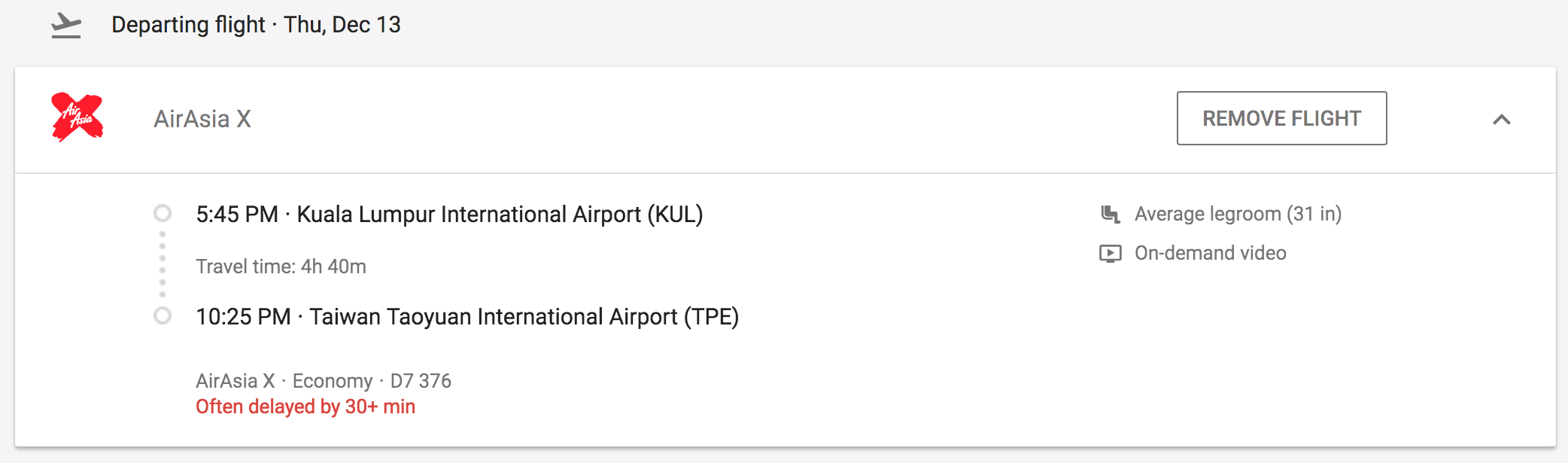
Task: Click the Departing flight Thu, Dec 13 heading
Action: pos(256,25)
